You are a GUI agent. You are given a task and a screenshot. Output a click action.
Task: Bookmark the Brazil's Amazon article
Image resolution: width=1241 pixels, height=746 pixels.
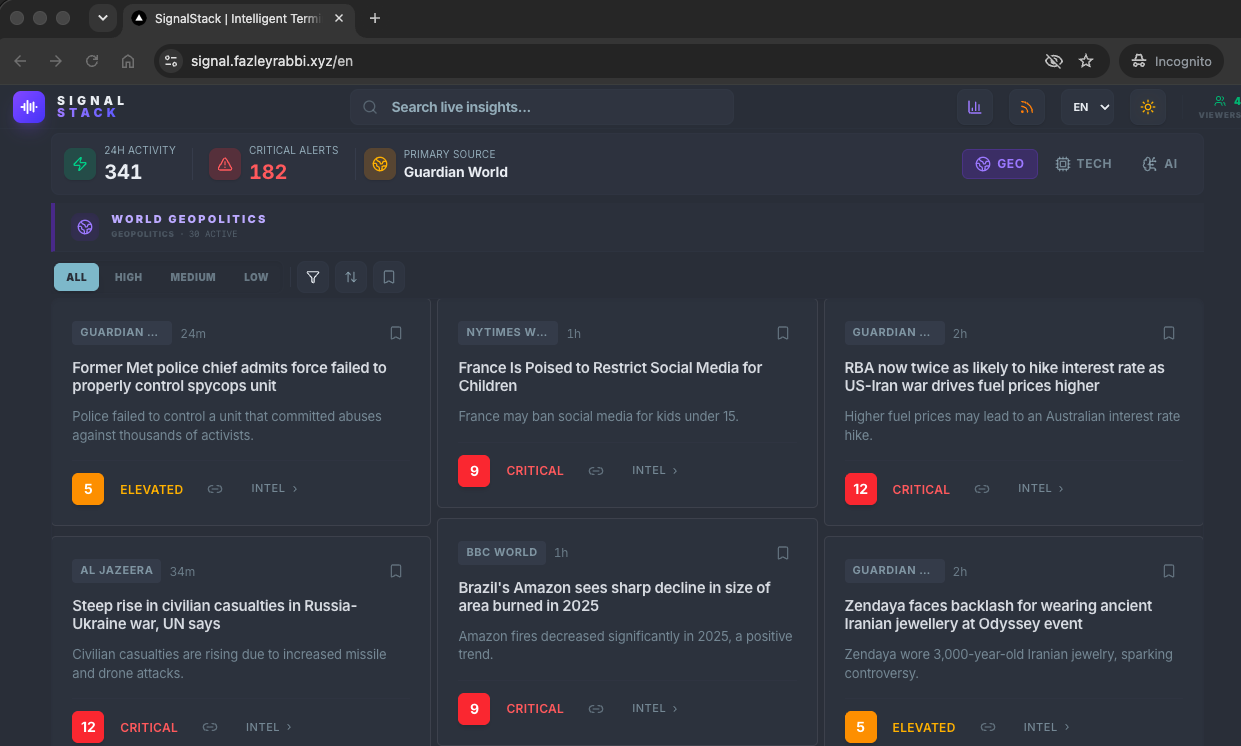click(x=783, y=553)
